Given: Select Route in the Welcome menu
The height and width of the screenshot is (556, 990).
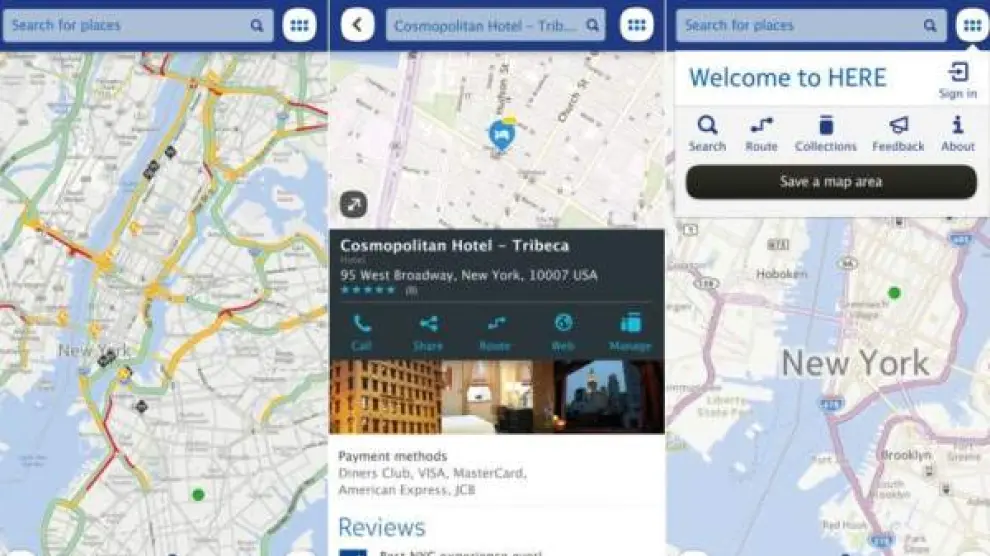Looking at the screenshot, I should pos(761,127).
